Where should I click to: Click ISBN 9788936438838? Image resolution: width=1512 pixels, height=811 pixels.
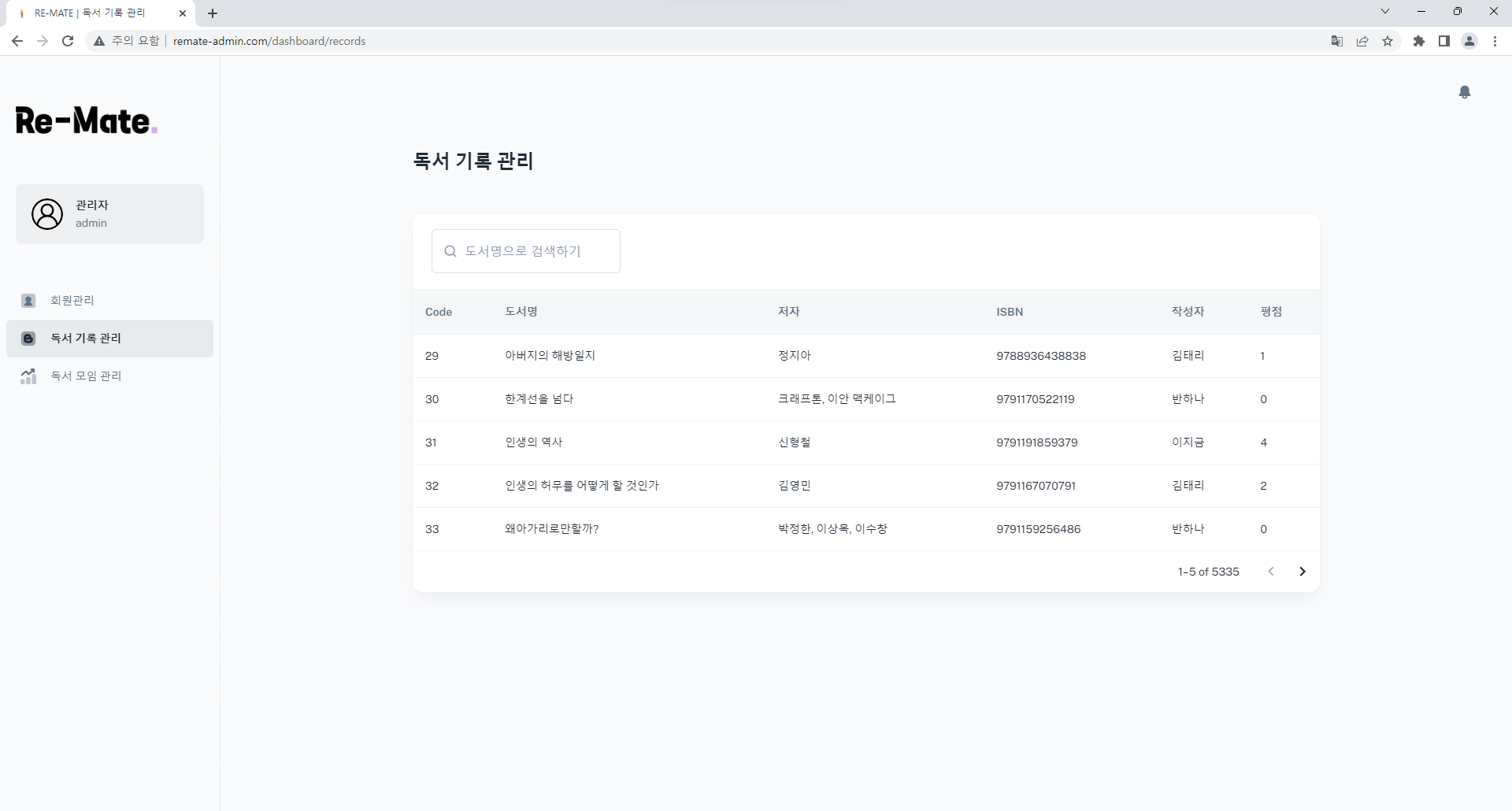pos(1041,356)
